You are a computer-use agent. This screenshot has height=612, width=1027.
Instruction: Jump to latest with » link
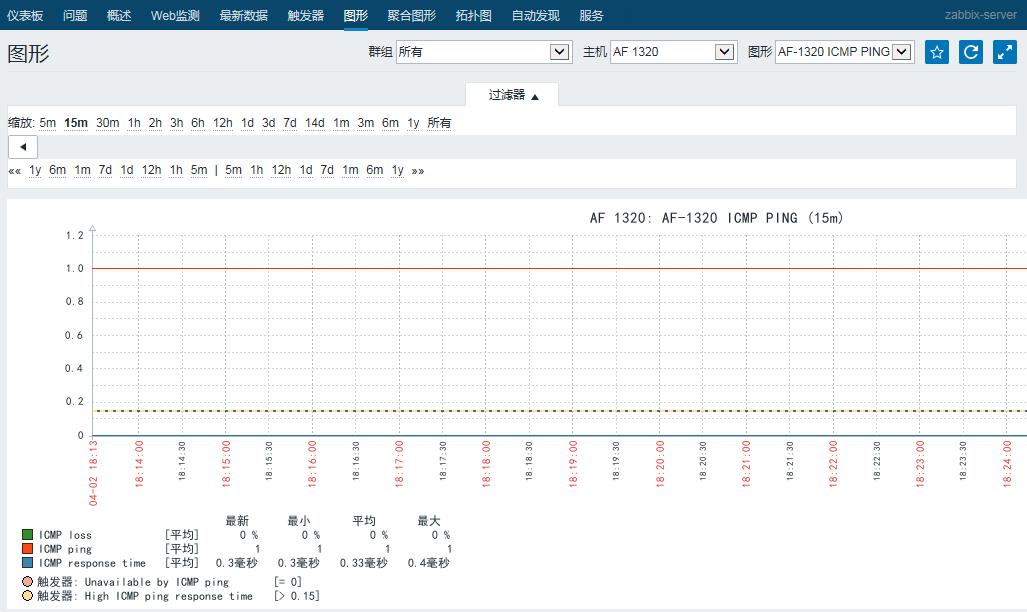coord(418,170)
